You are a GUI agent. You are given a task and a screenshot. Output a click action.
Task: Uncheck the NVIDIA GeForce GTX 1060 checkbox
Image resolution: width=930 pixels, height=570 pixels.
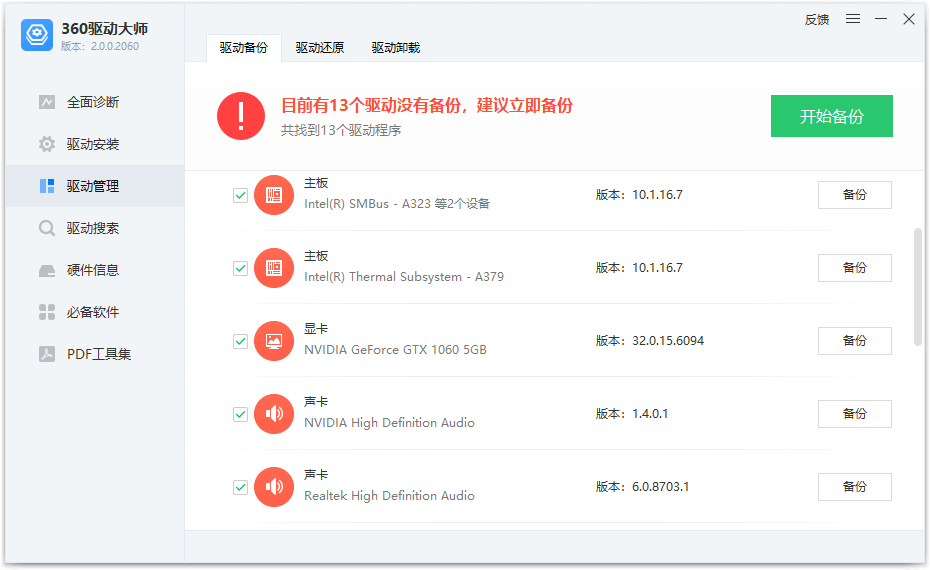click(240, 341)
